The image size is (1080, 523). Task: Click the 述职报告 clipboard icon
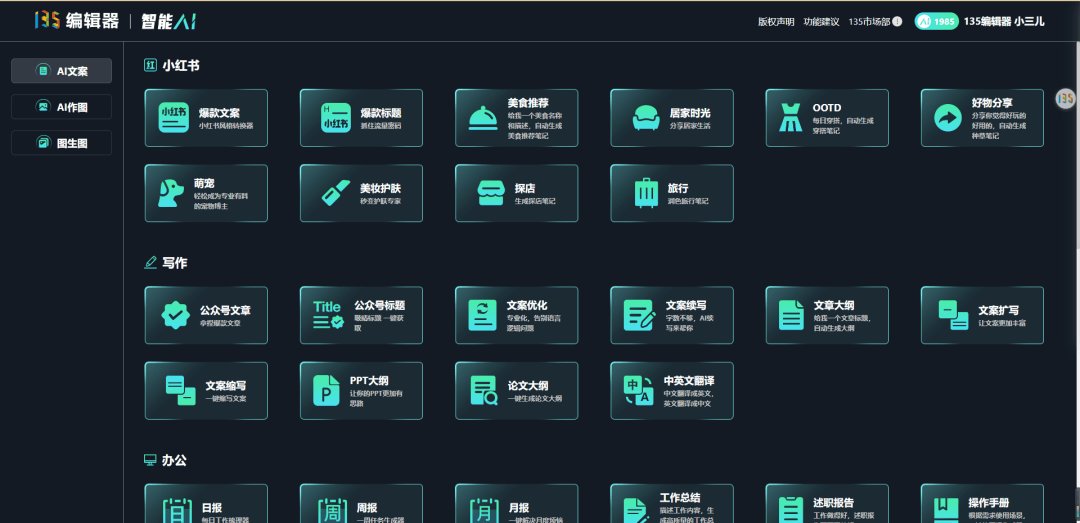click(x=791, y=511)
